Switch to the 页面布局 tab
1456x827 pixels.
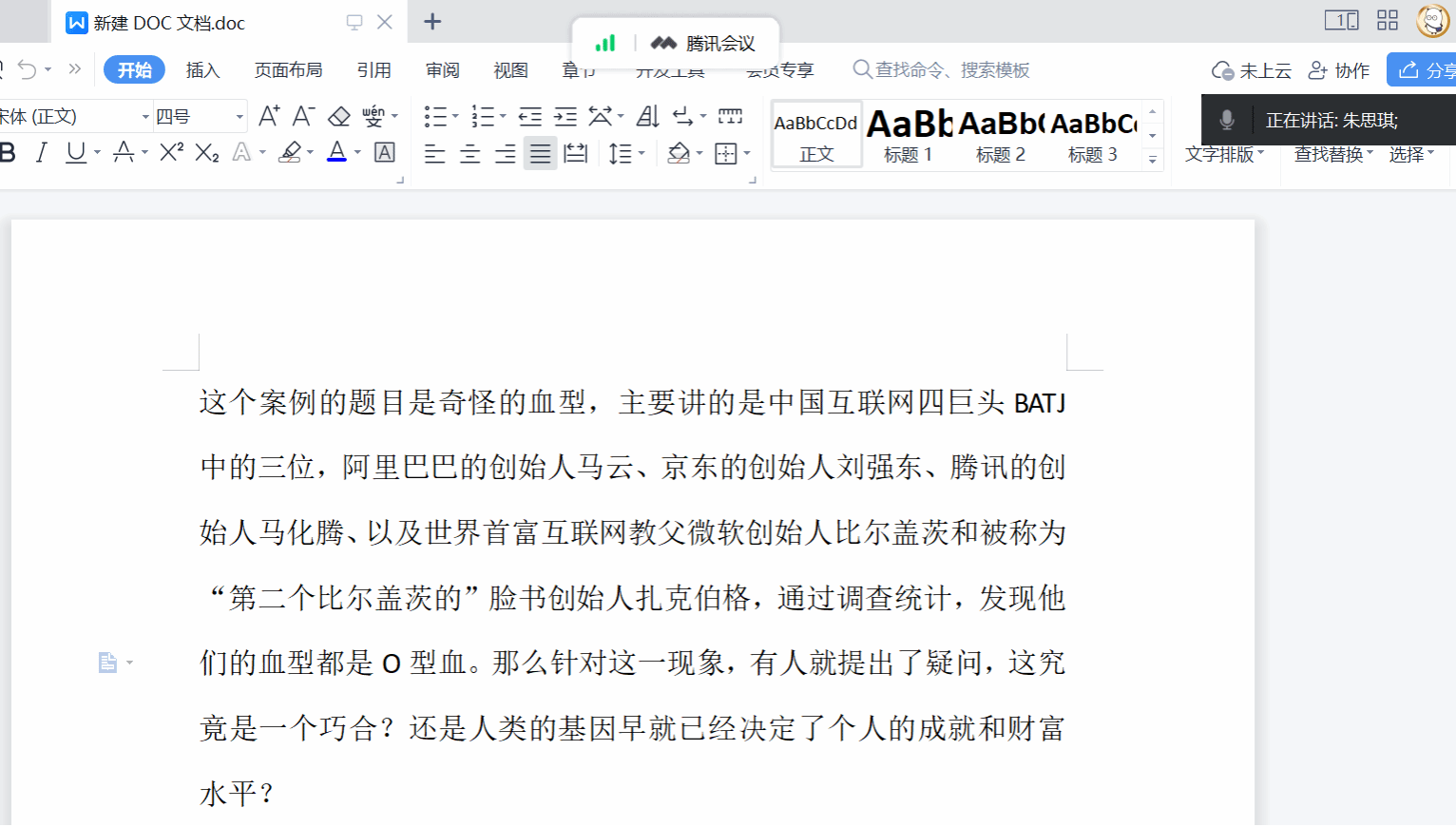(288, 70)
